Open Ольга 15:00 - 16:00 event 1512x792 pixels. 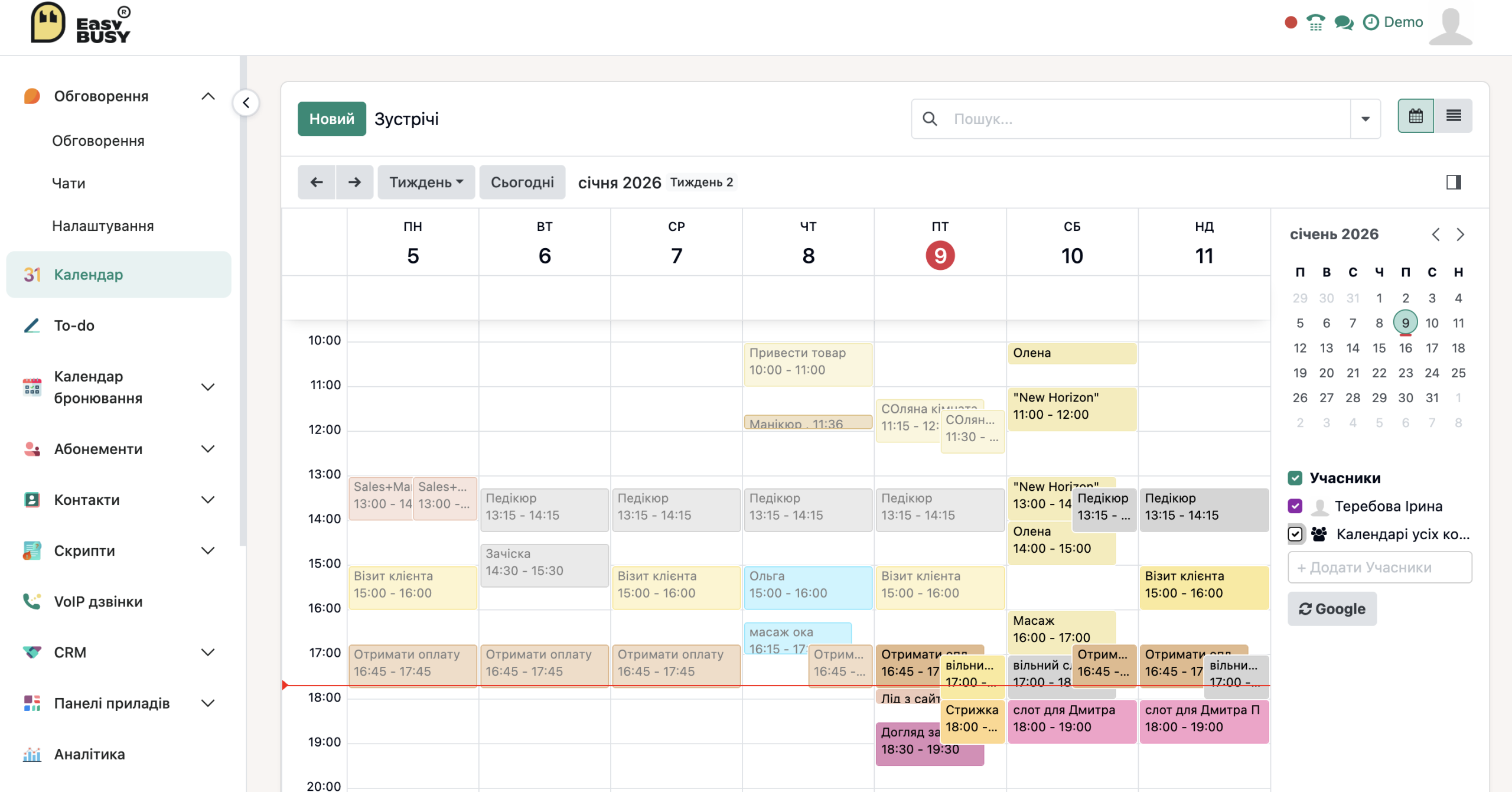click(808, 588)
